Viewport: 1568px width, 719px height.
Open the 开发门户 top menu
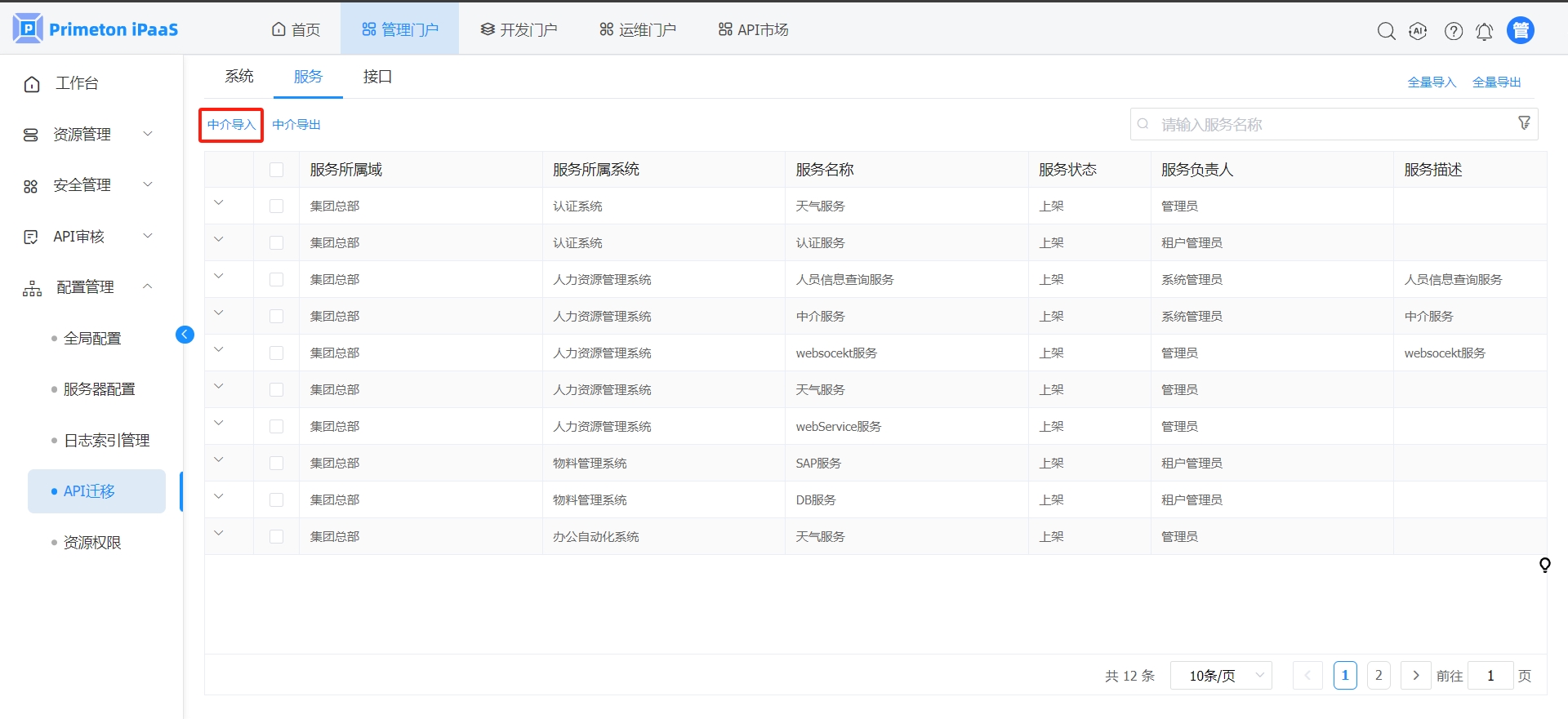point(519,30)
